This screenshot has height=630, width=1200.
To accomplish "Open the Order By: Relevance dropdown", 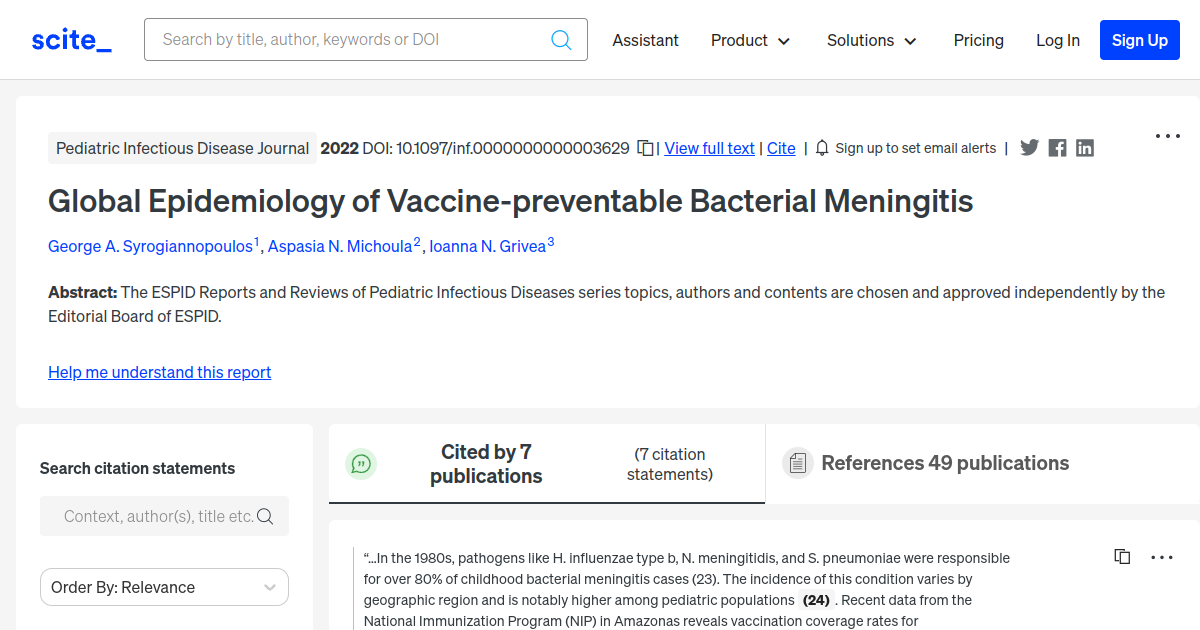I will click(x=164, y=587).
